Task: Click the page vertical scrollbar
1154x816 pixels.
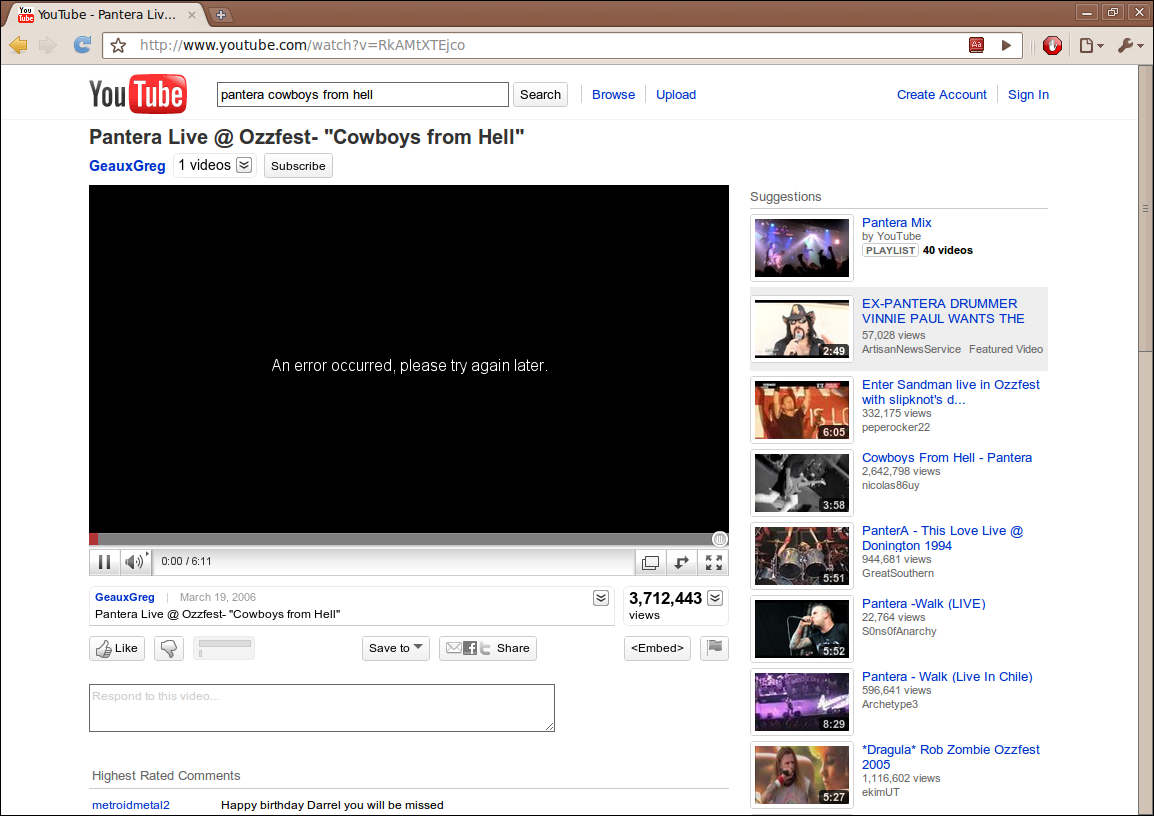Action: point(1146,207)
